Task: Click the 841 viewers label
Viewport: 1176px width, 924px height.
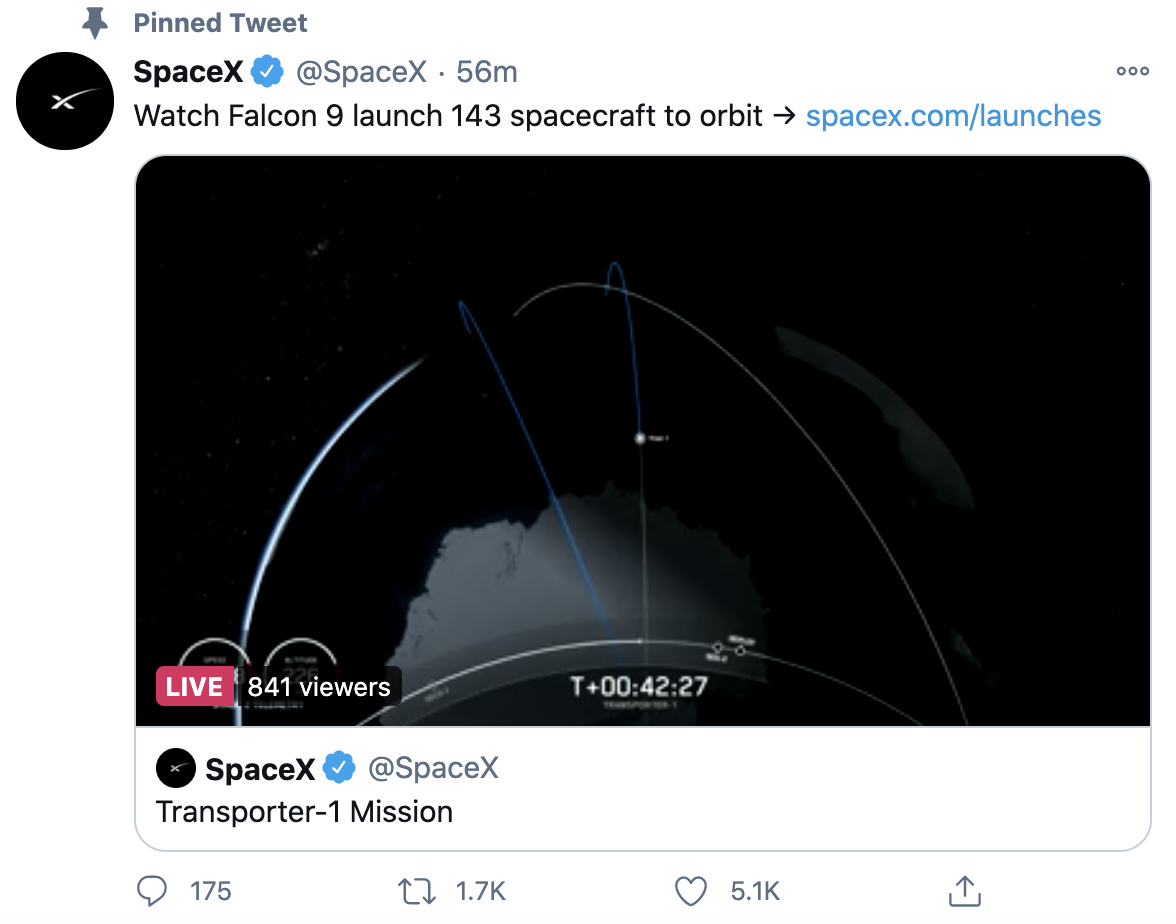Action: pos(318,687)
